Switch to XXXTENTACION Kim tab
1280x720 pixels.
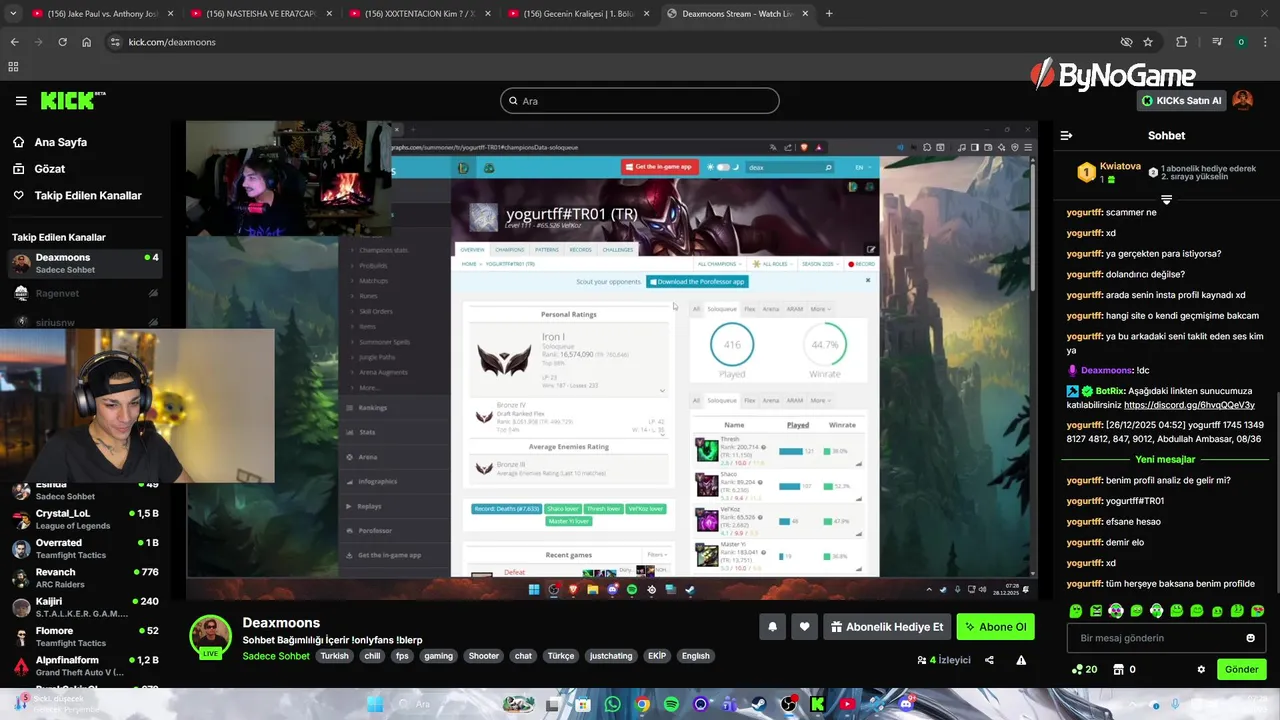419,13
